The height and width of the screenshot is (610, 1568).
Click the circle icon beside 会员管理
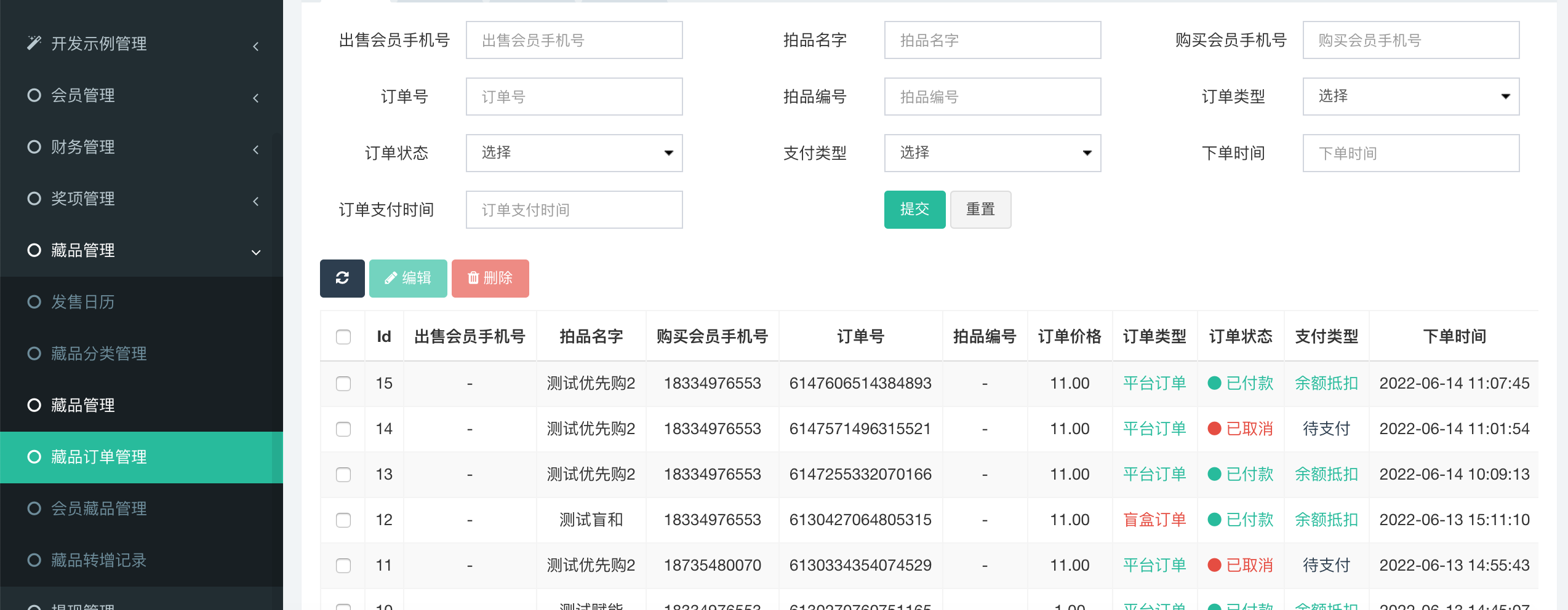[34, 95]
